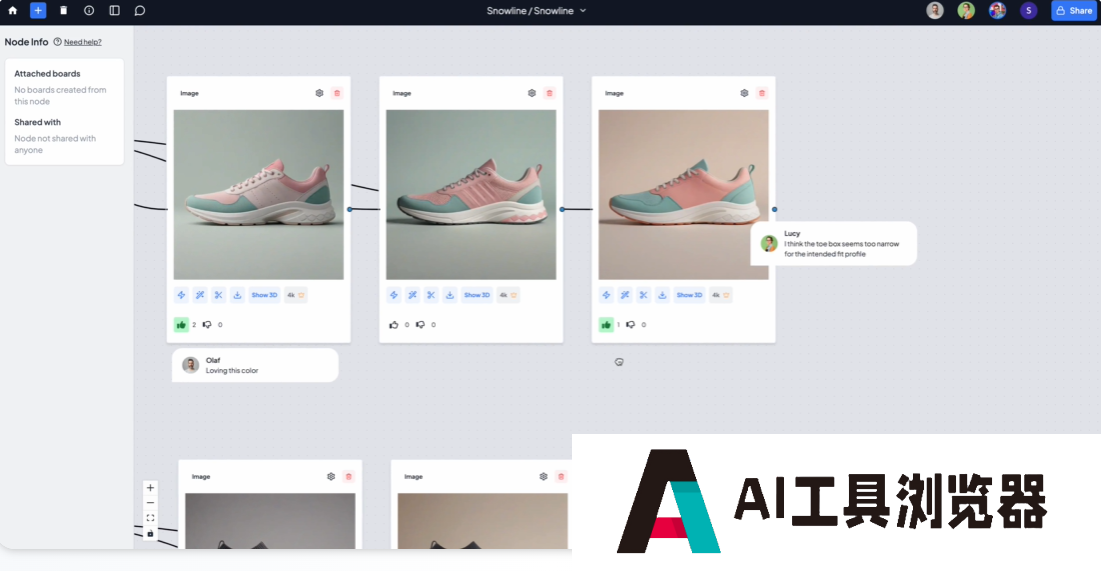The image size is (1101, 571).
Task: Click the trash icon in top bar
Action: coord(63,11)
